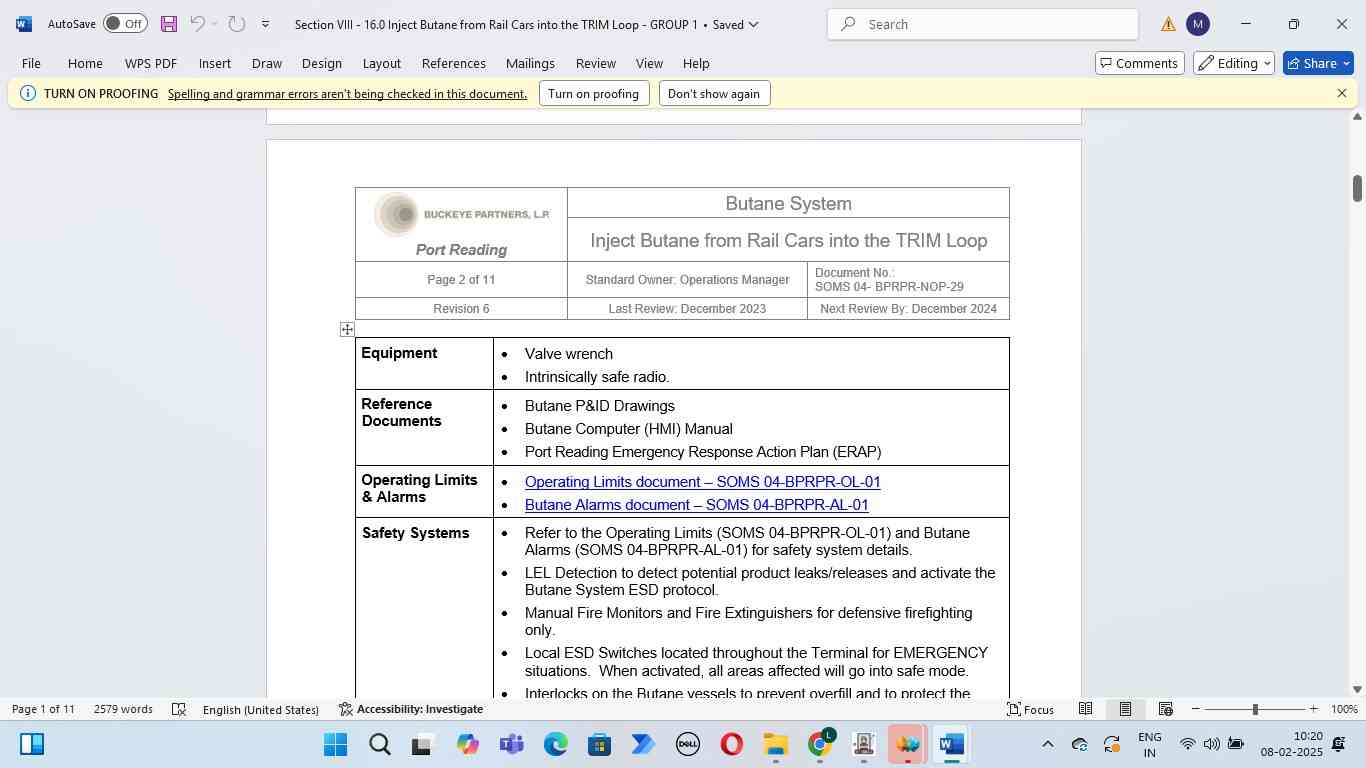1366x768 pixels.
Task: Open the Operating Limits document SOMS link
Action: click(702, 482)
